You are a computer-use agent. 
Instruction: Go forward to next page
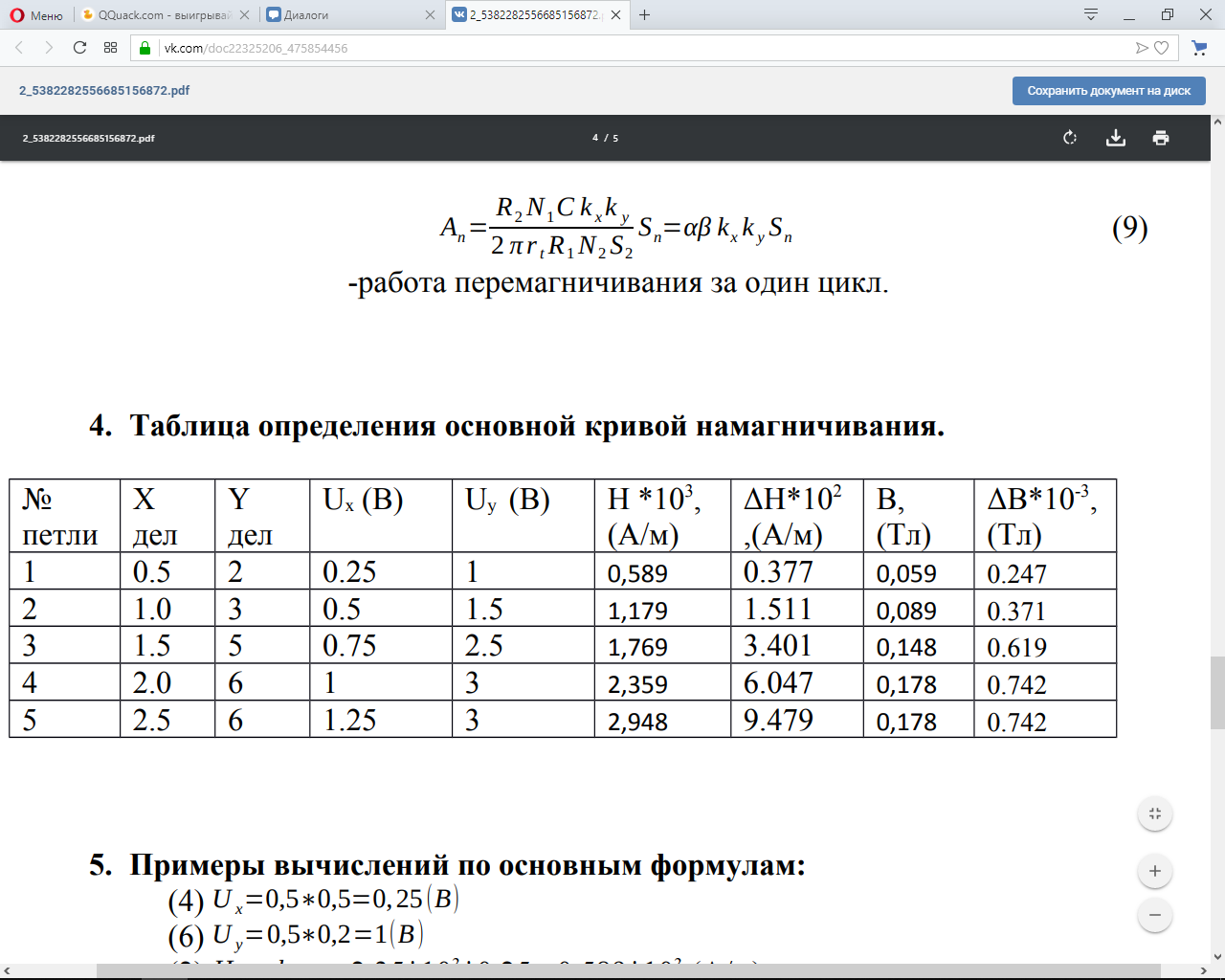coord(49,48)
